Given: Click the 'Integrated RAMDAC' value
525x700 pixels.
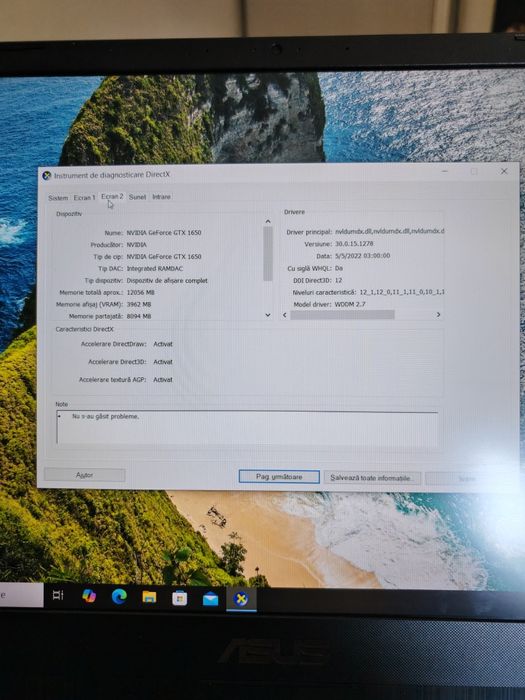Looking at the screenshot, I should 155,269.
